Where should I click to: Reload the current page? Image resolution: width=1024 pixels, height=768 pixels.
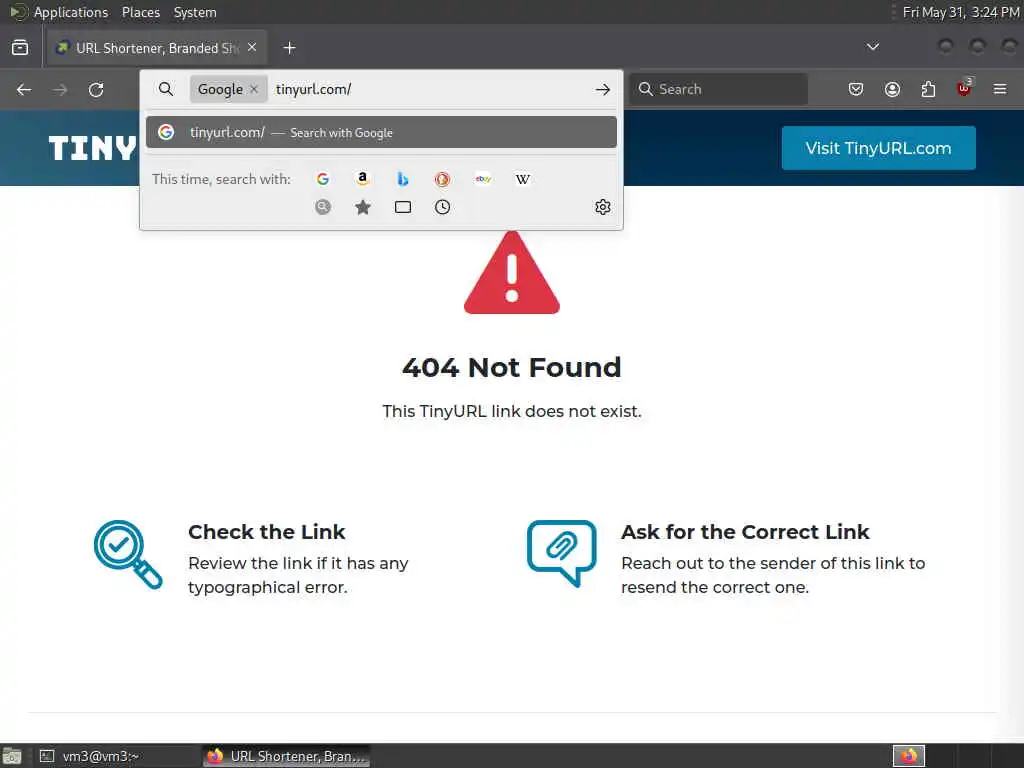click(96, 89)
